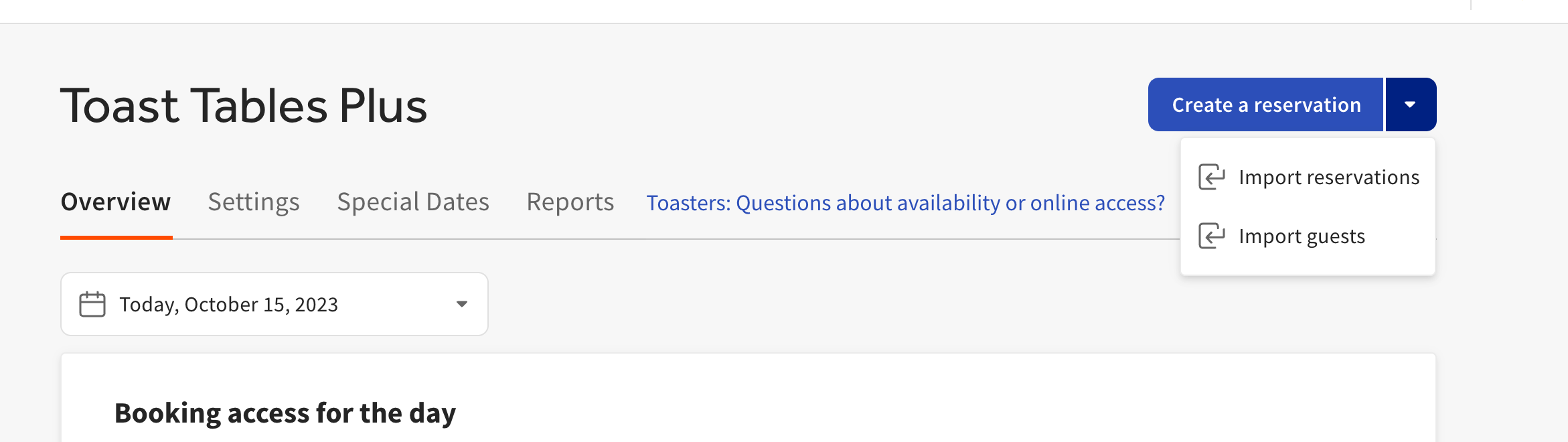Screen dimensions: 1568x442
Task: Click the orange underline beneath Overview
Action: (x=116, y=237)
